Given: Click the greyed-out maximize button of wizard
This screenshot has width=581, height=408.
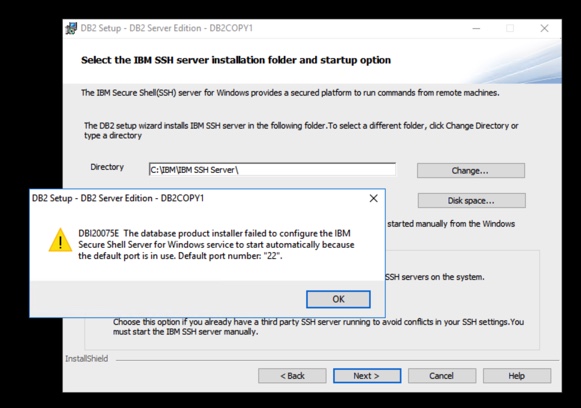Looking at the screenshot, I should point(510,29).
